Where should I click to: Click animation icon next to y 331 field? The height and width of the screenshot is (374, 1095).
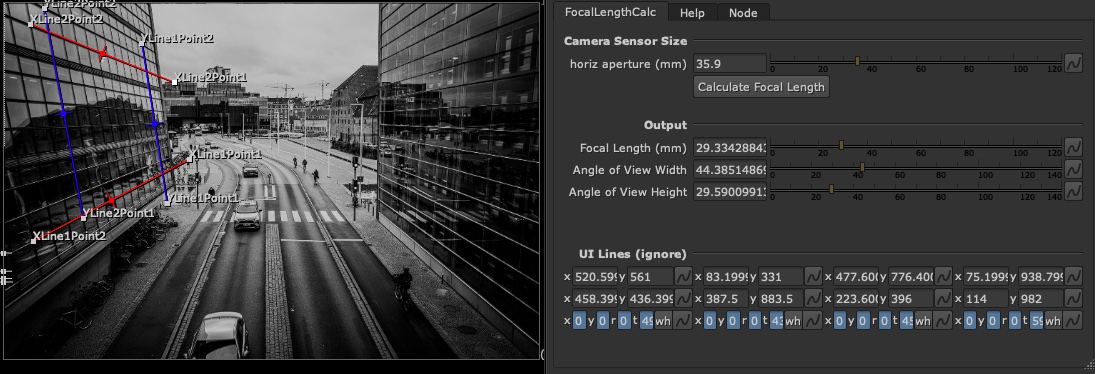click(x=813, y=277)
